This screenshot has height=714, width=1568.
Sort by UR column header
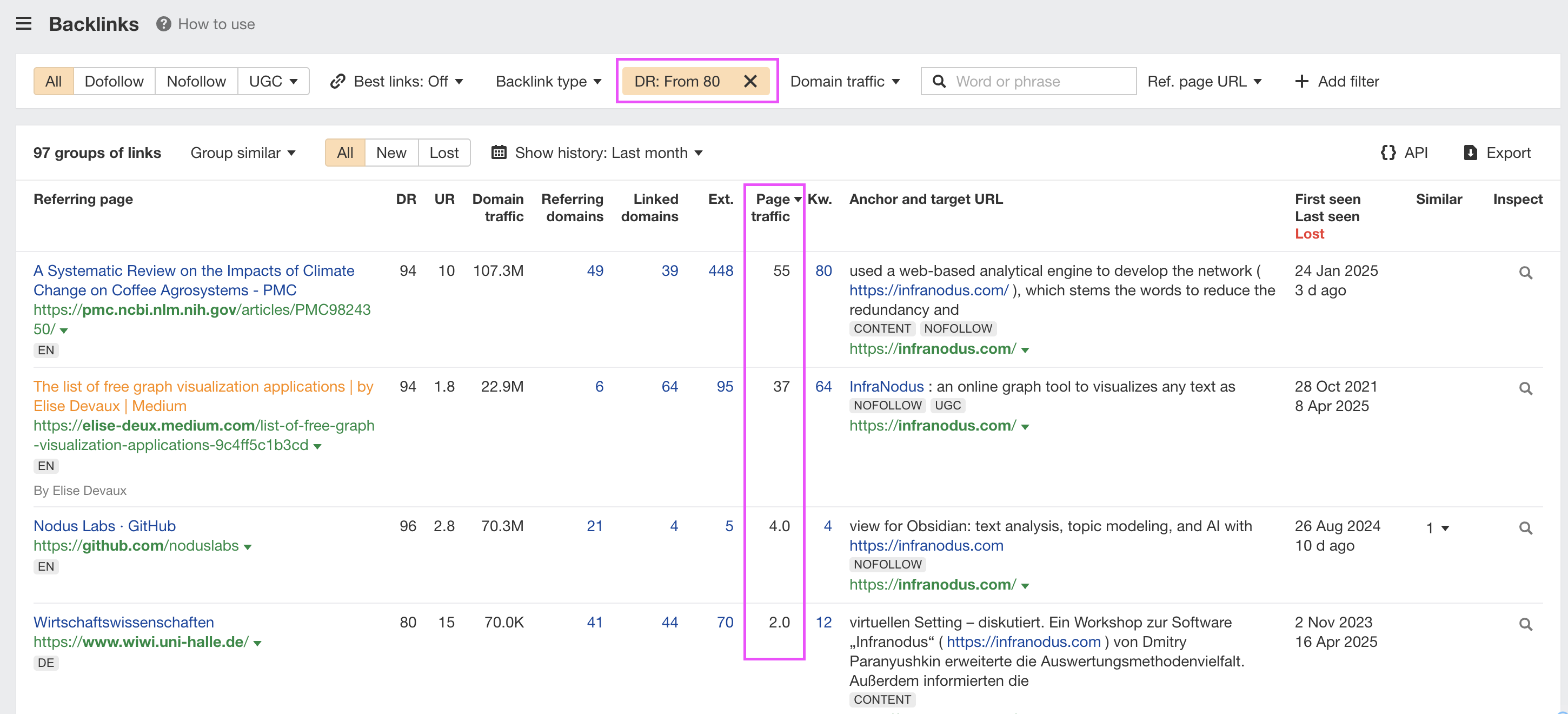coord(444,199)
